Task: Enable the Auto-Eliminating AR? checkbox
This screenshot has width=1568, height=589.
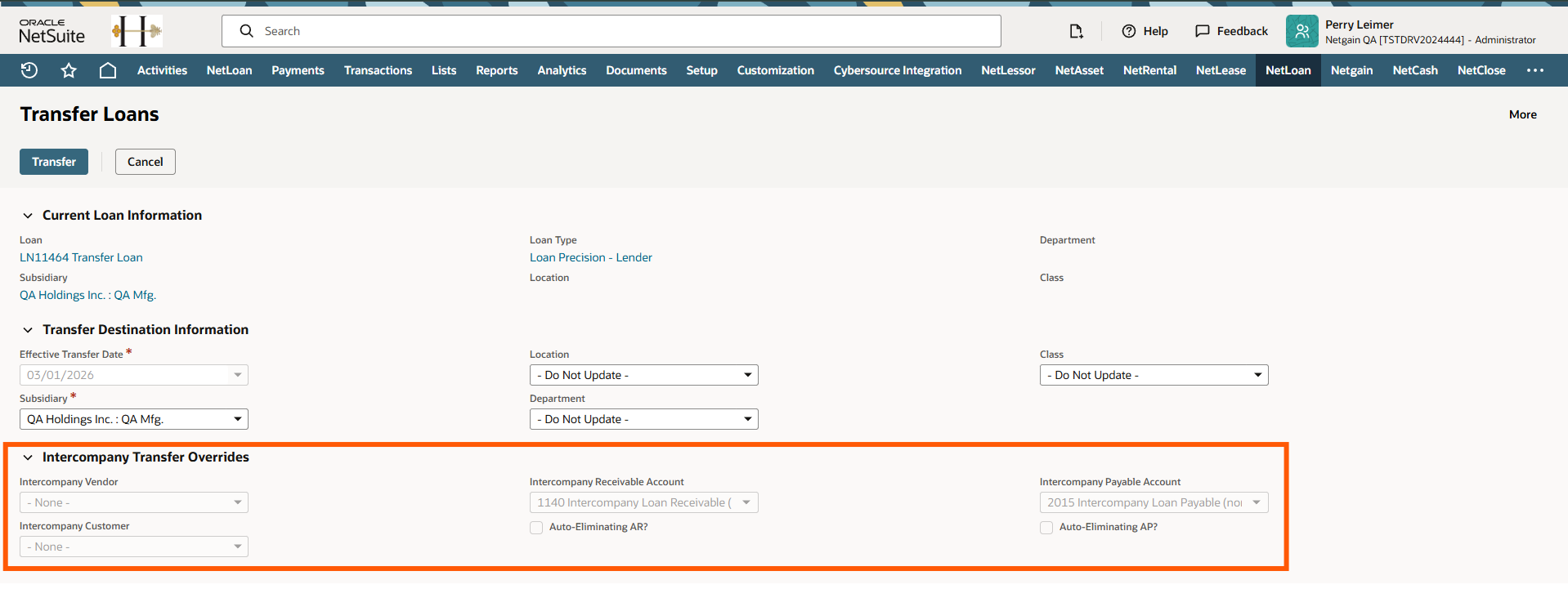Action: (536, 528)
